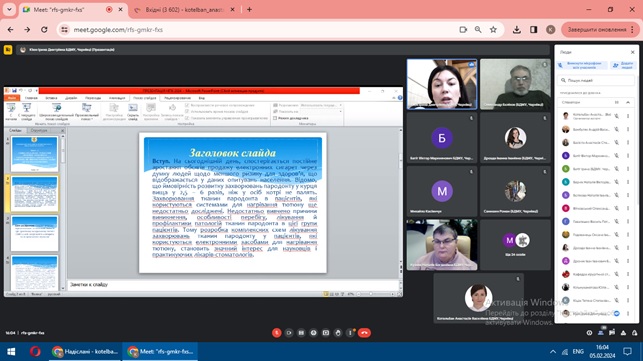643x361 pixels.
Task: Click the 'Додати людей' button
Action: (622, 65)
